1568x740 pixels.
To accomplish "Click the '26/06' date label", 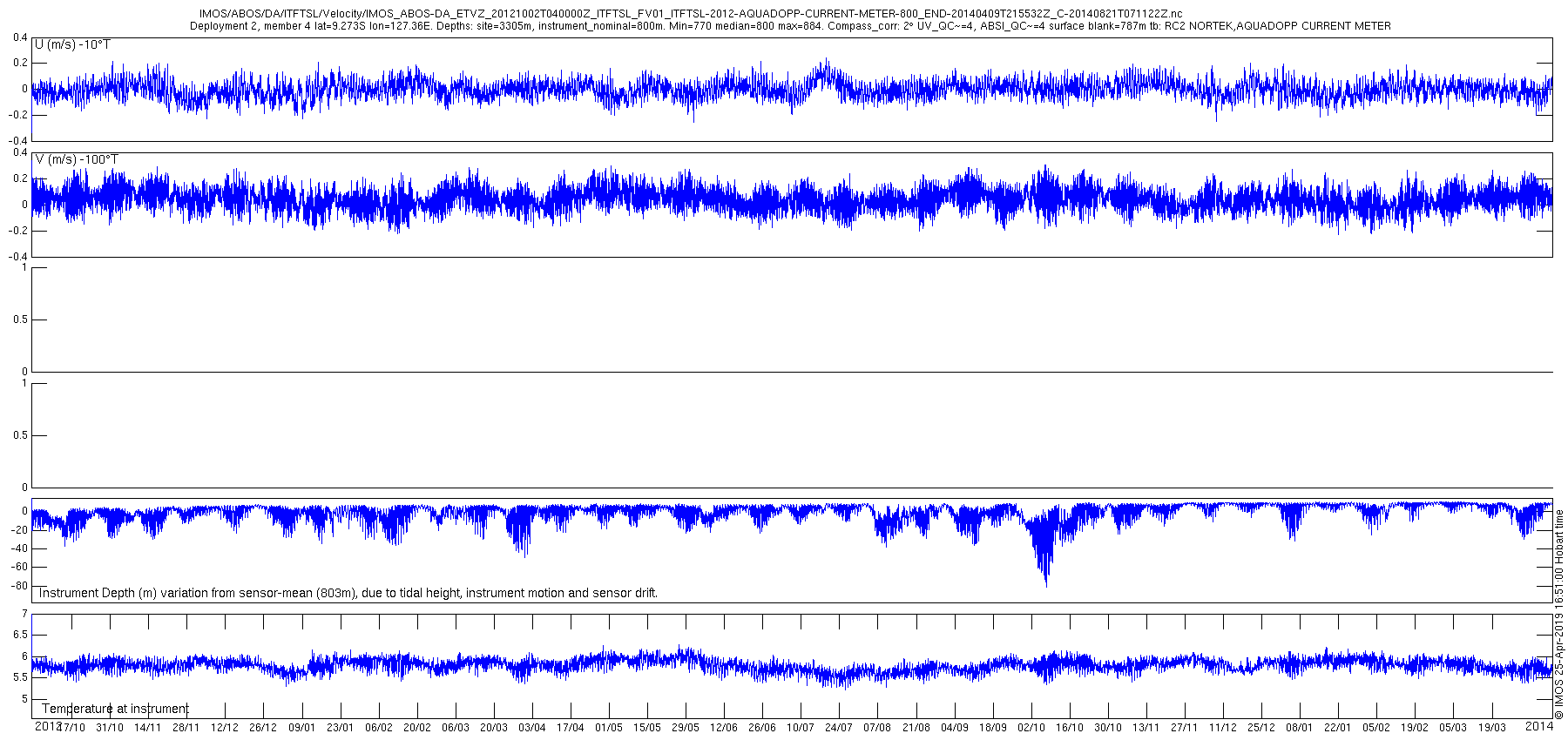I will pos(762,728).
